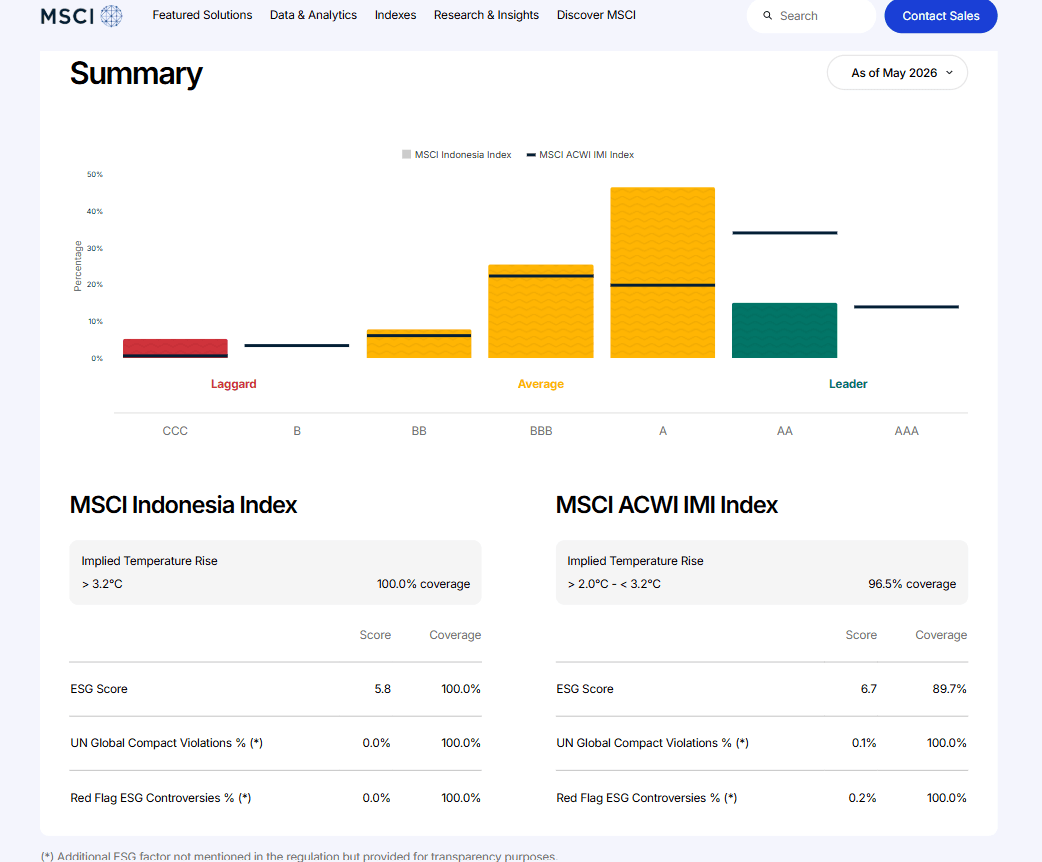Click ACWI UN Global Compact value 0.1%
Image resolution: width=1042 pixels, height=862 pixels.
(x=864, y=742)
